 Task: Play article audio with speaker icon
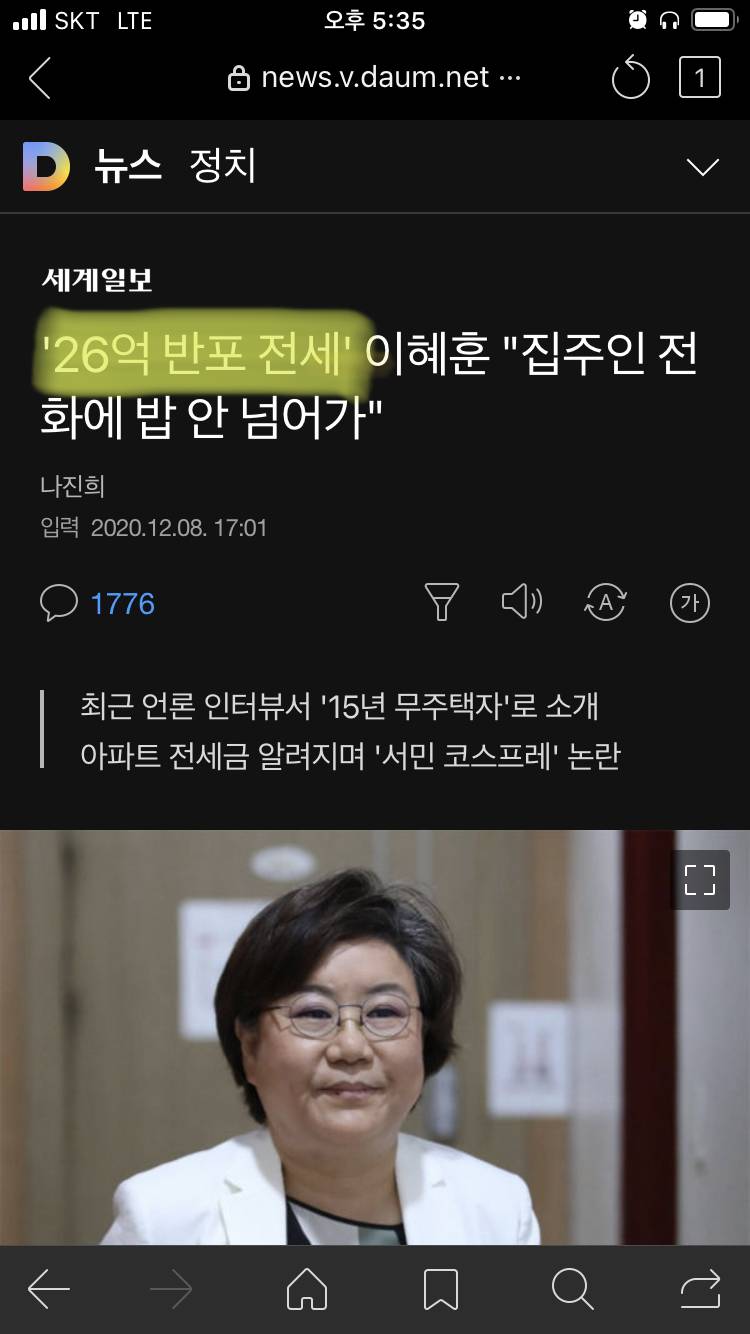pyautogui.click(x=521, y=602)
